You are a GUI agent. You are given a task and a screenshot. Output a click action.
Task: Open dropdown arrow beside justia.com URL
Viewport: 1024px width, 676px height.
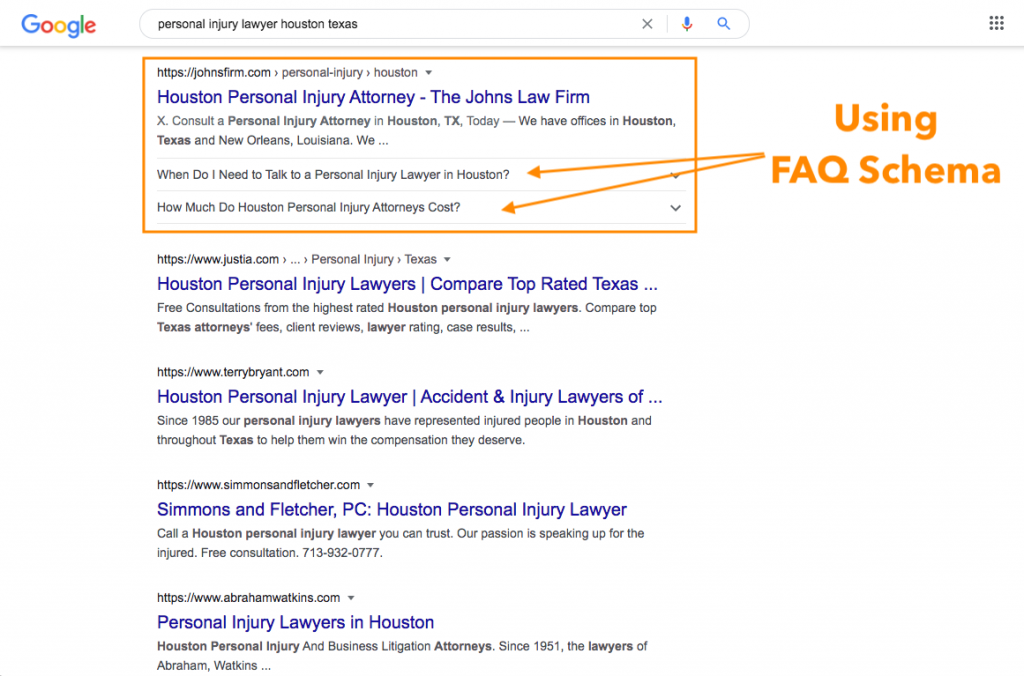click(447, 259)
